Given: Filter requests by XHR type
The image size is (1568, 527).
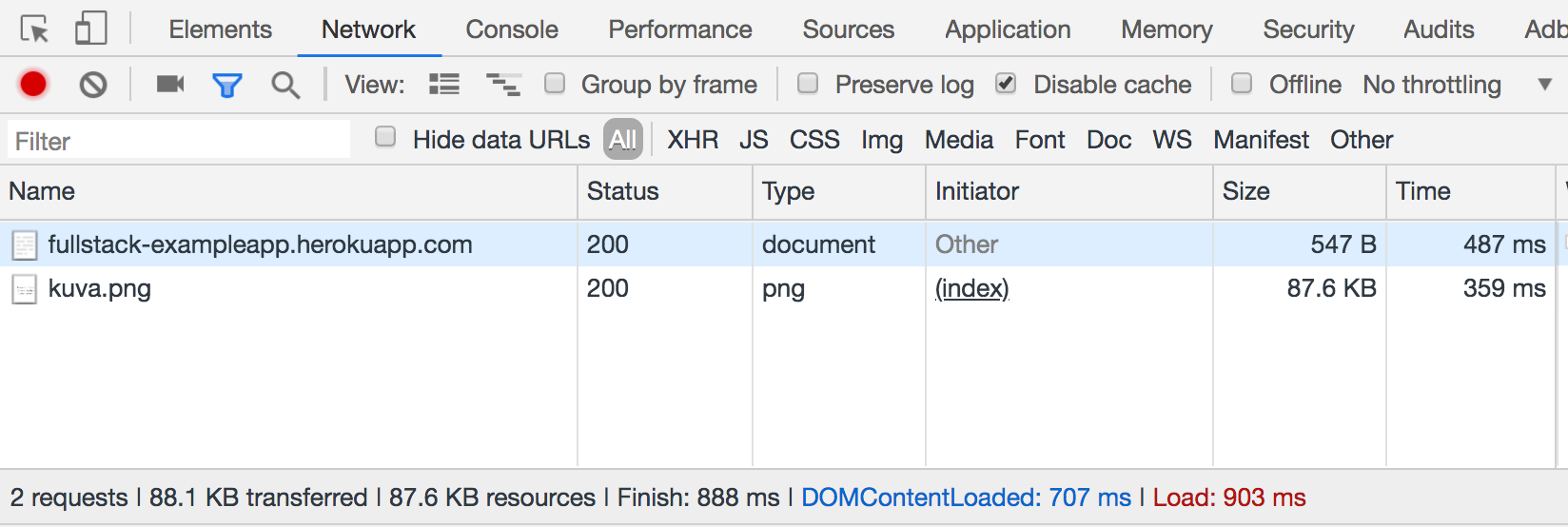Looking at the screenshot, I should click(692, 140).
